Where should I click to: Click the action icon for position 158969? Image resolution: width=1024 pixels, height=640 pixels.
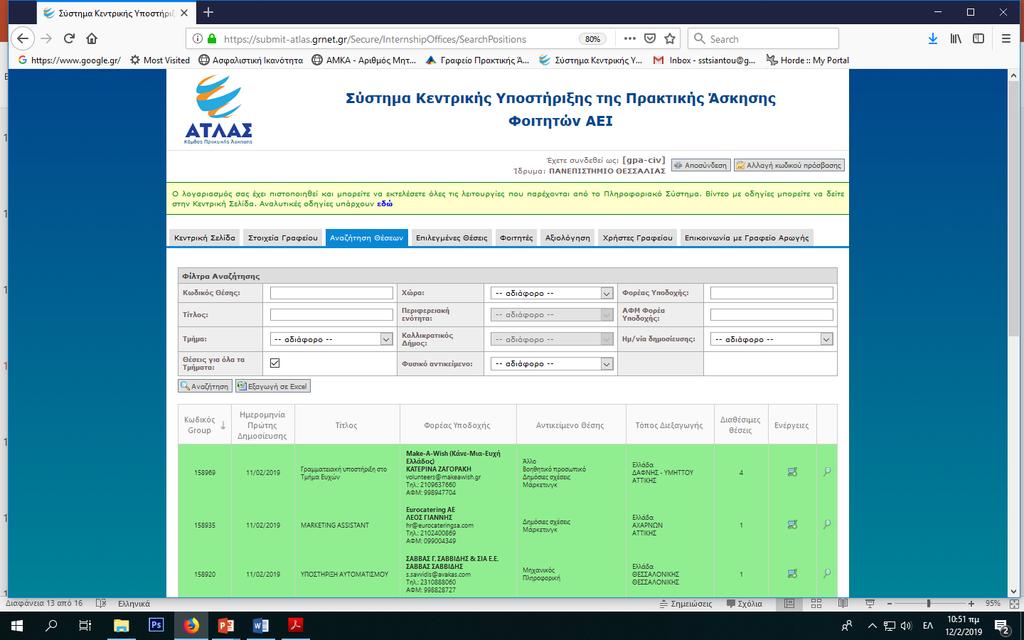(792, 472)
